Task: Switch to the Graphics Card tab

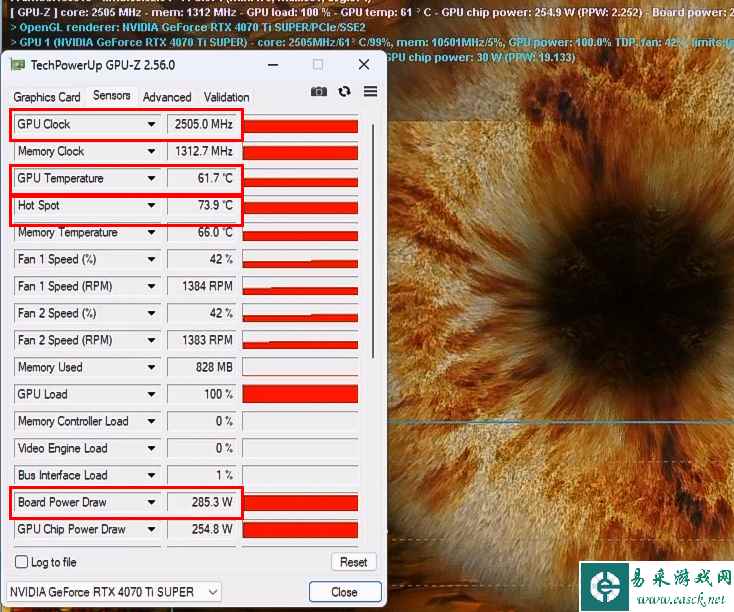Action: pos(47,97)
